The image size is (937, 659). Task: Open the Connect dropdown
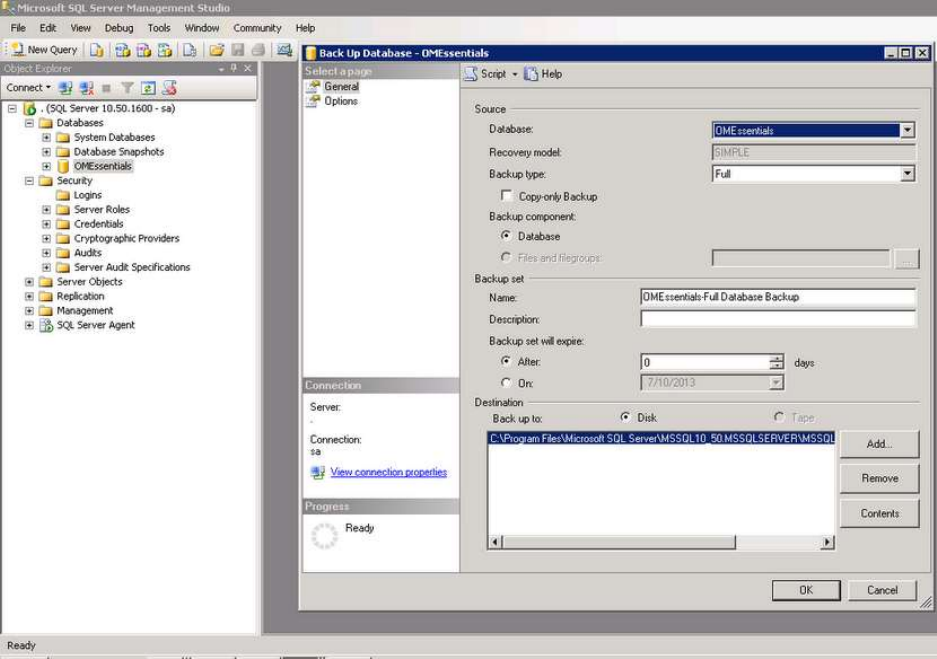pos(27,88)
